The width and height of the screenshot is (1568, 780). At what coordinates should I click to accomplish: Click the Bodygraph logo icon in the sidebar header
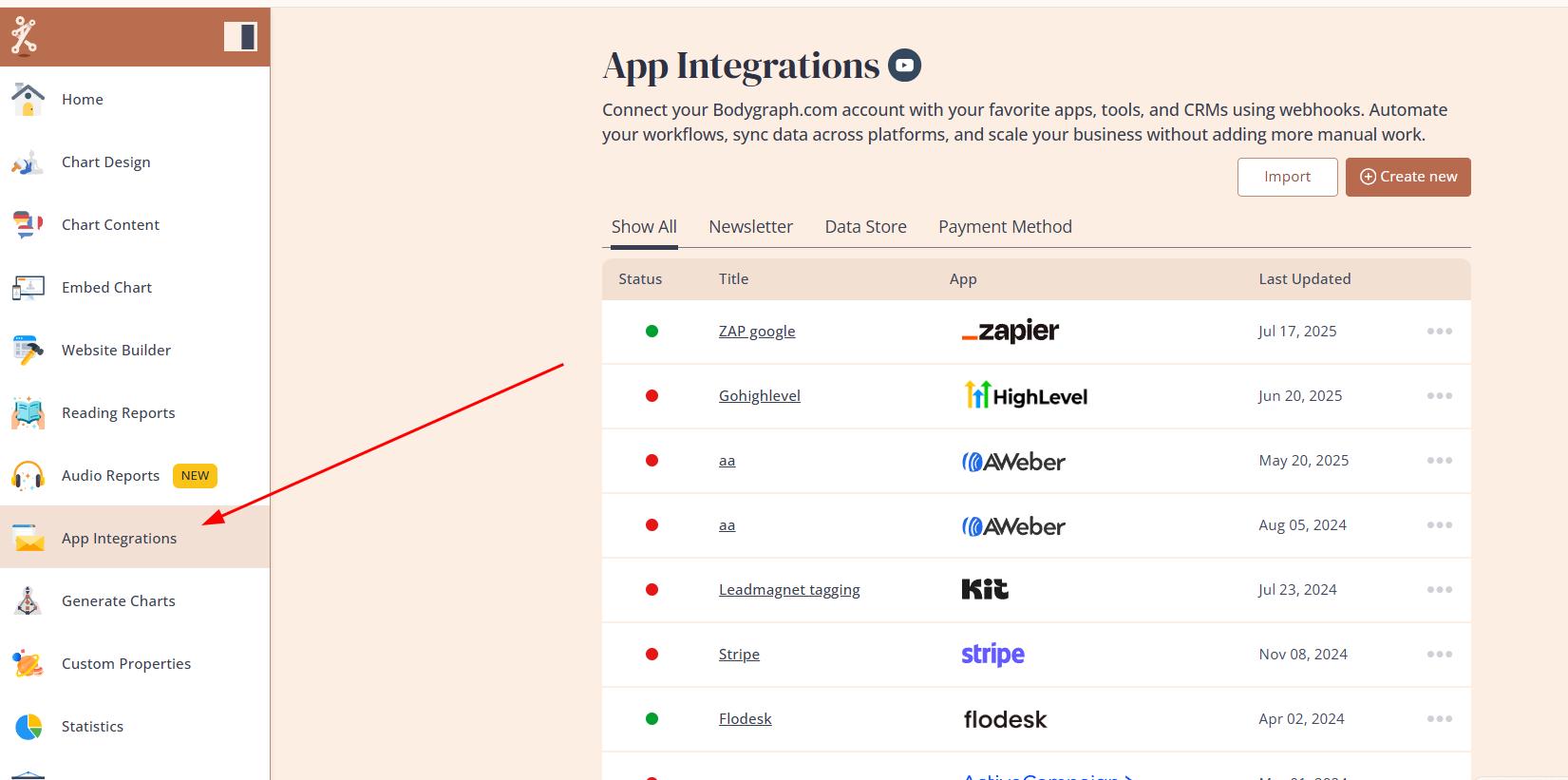click(24, 36)
